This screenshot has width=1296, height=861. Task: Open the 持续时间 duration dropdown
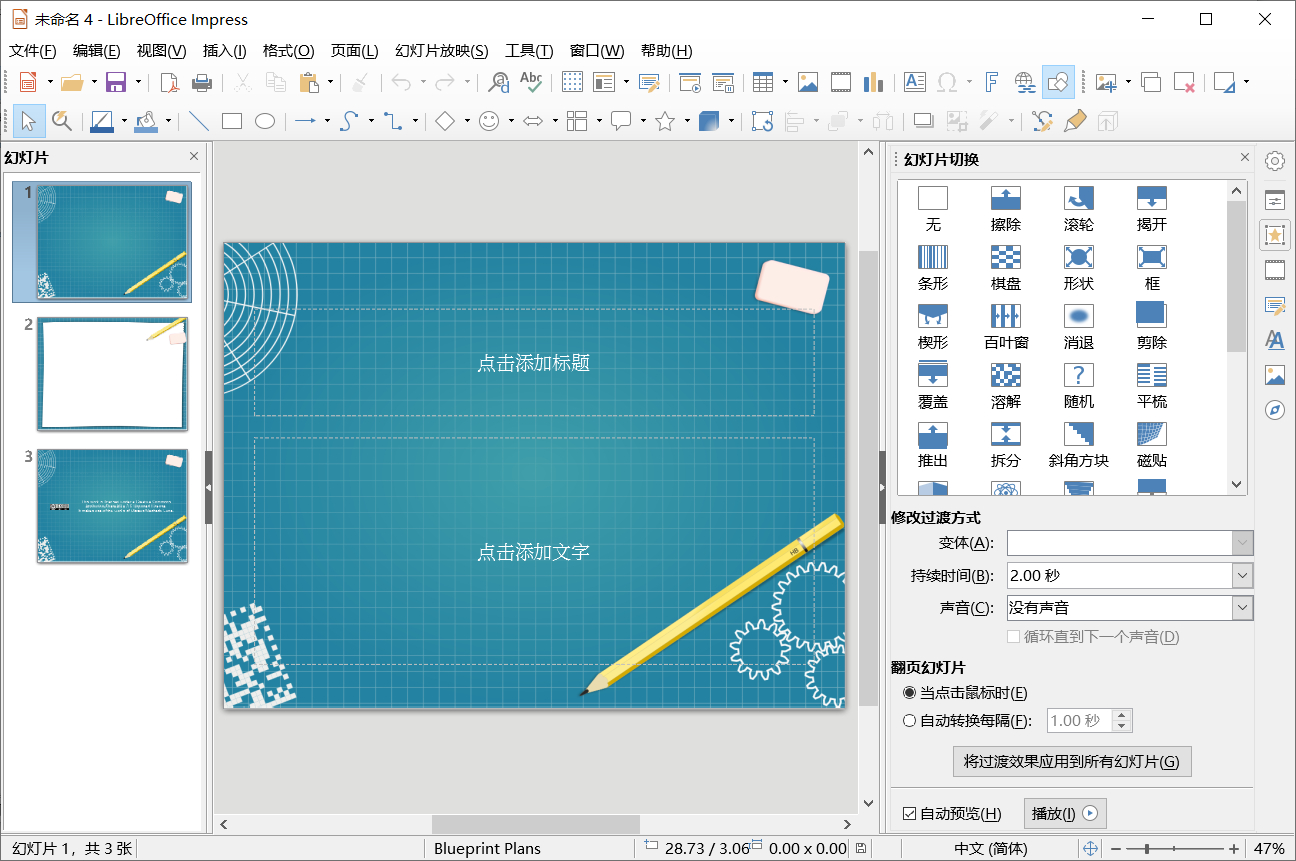click(1240, 575)
